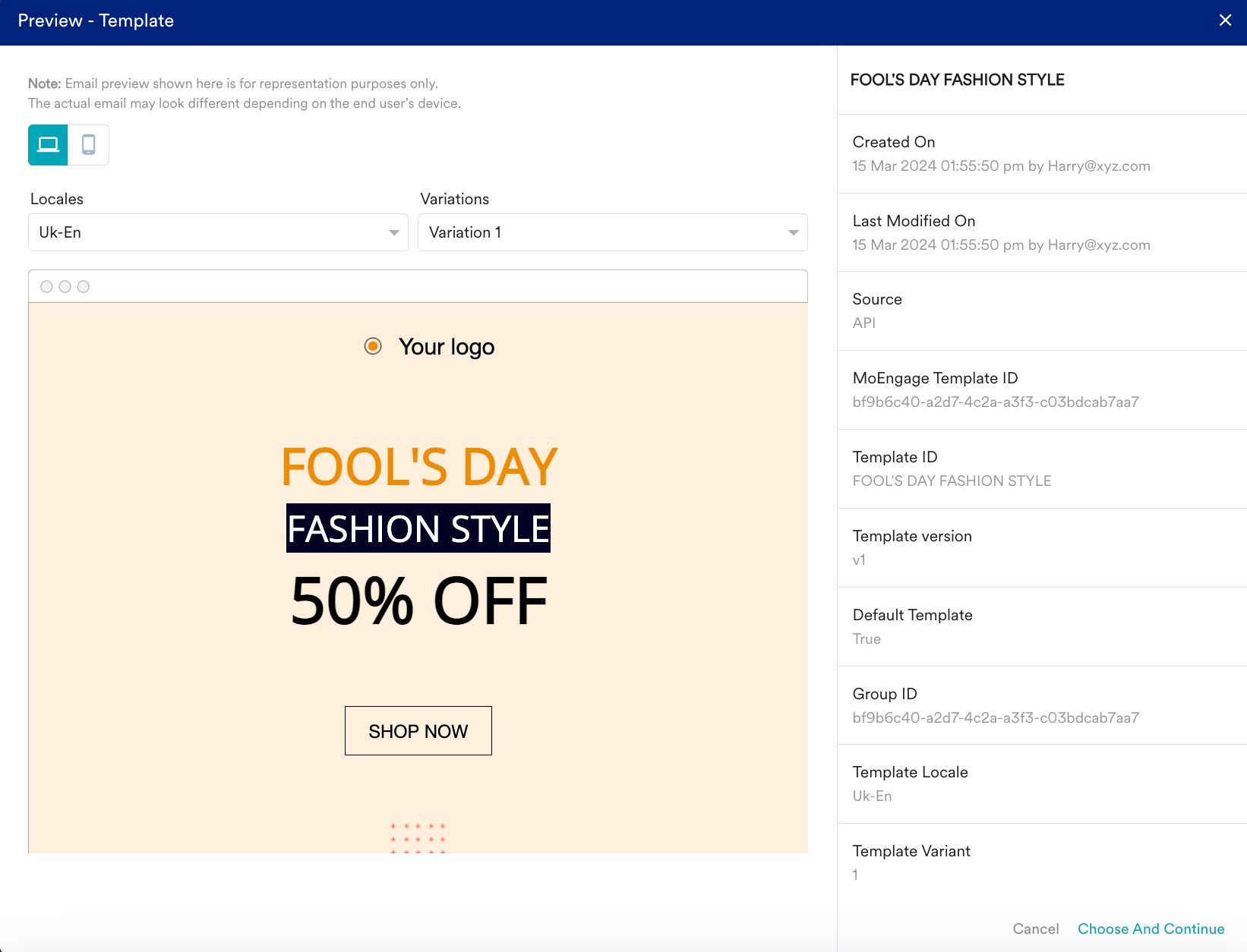The height and width of the screenshot is (952, 1247).
Task: Click the orange logo icon
Action: tap(373, 346)
